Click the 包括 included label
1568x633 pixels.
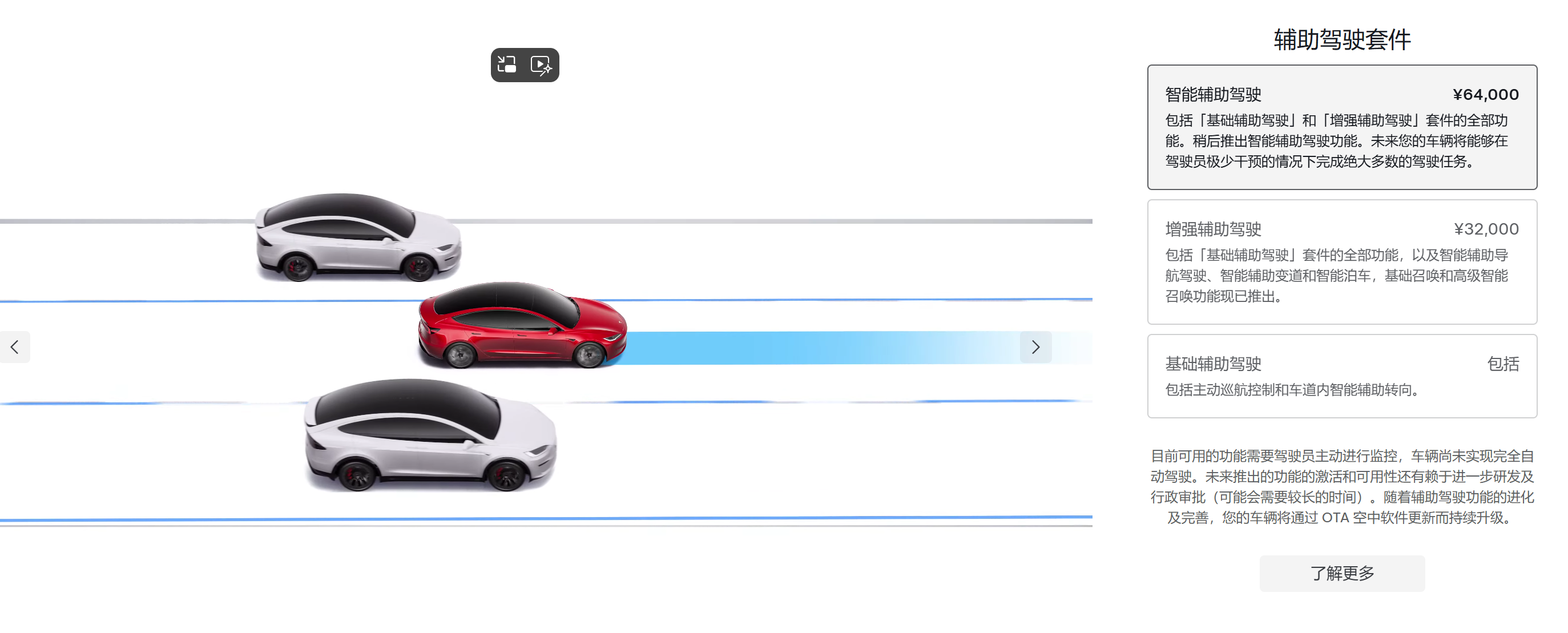1503,364
